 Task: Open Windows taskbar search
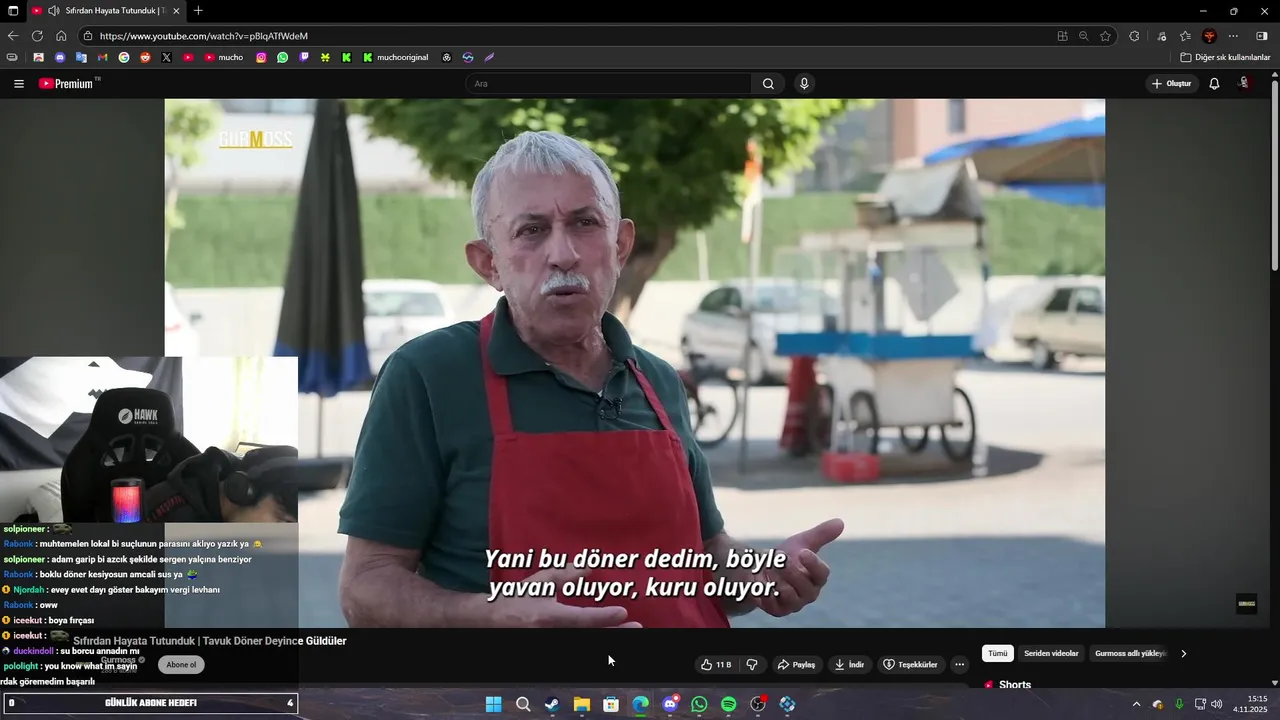(523, 704)
